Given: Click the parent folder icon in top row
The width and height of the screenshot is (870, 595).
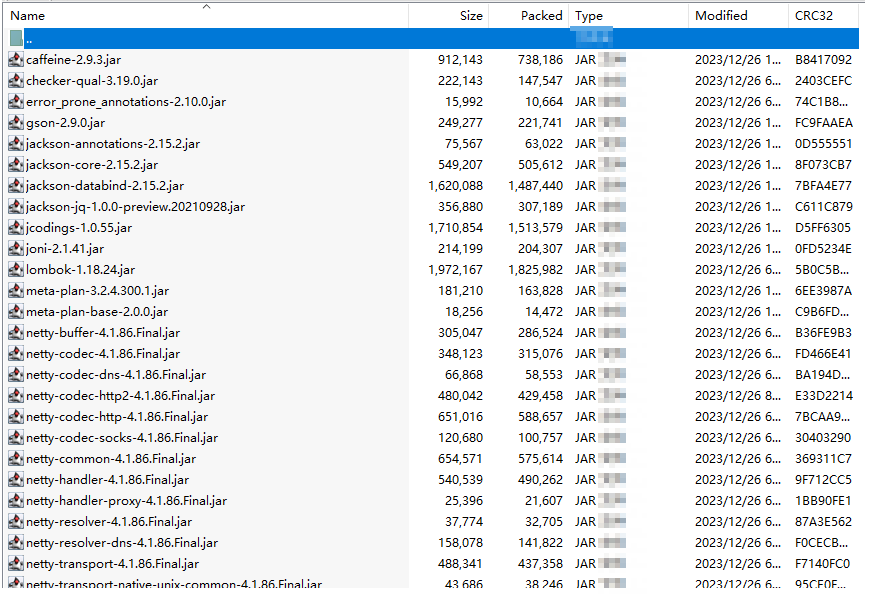Looking at the screenshot, I should tap(15, 38).
